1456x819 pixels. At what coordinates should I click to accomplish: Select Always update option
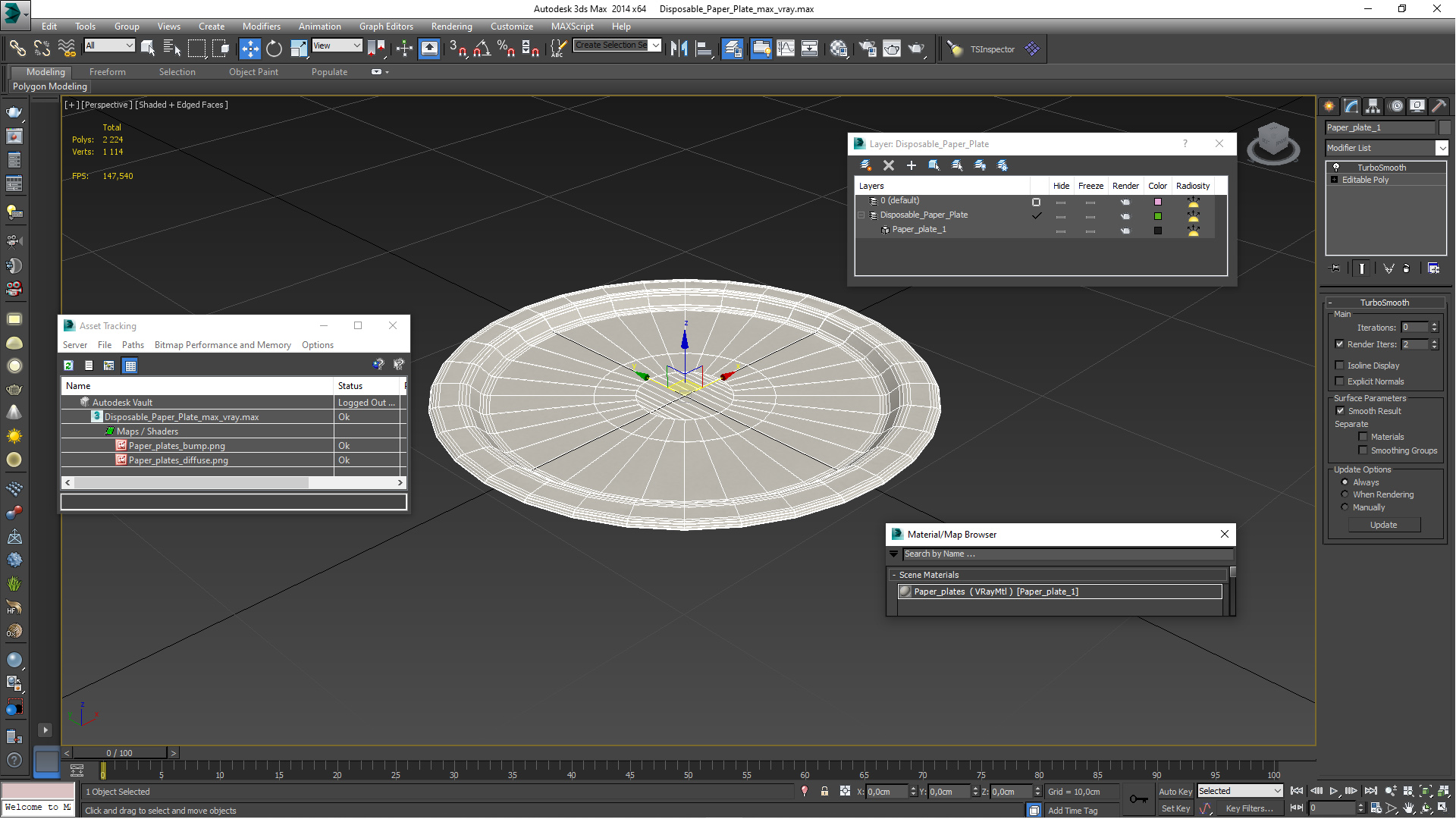point(1345,482)
